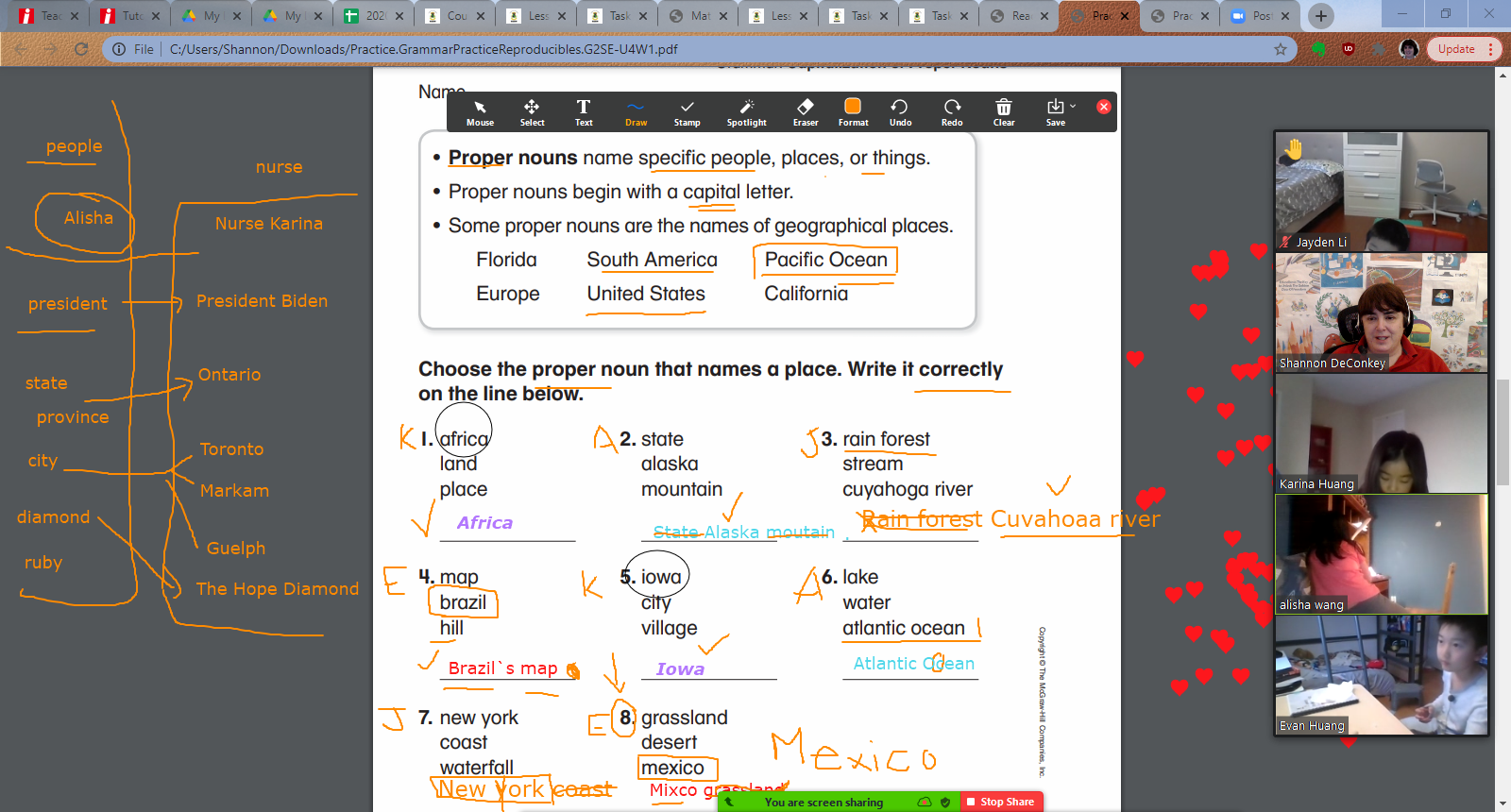Screen dimensions: 1511x812
Task: Click the word 'Florida' in the PDF
Action: coord(506,260)
